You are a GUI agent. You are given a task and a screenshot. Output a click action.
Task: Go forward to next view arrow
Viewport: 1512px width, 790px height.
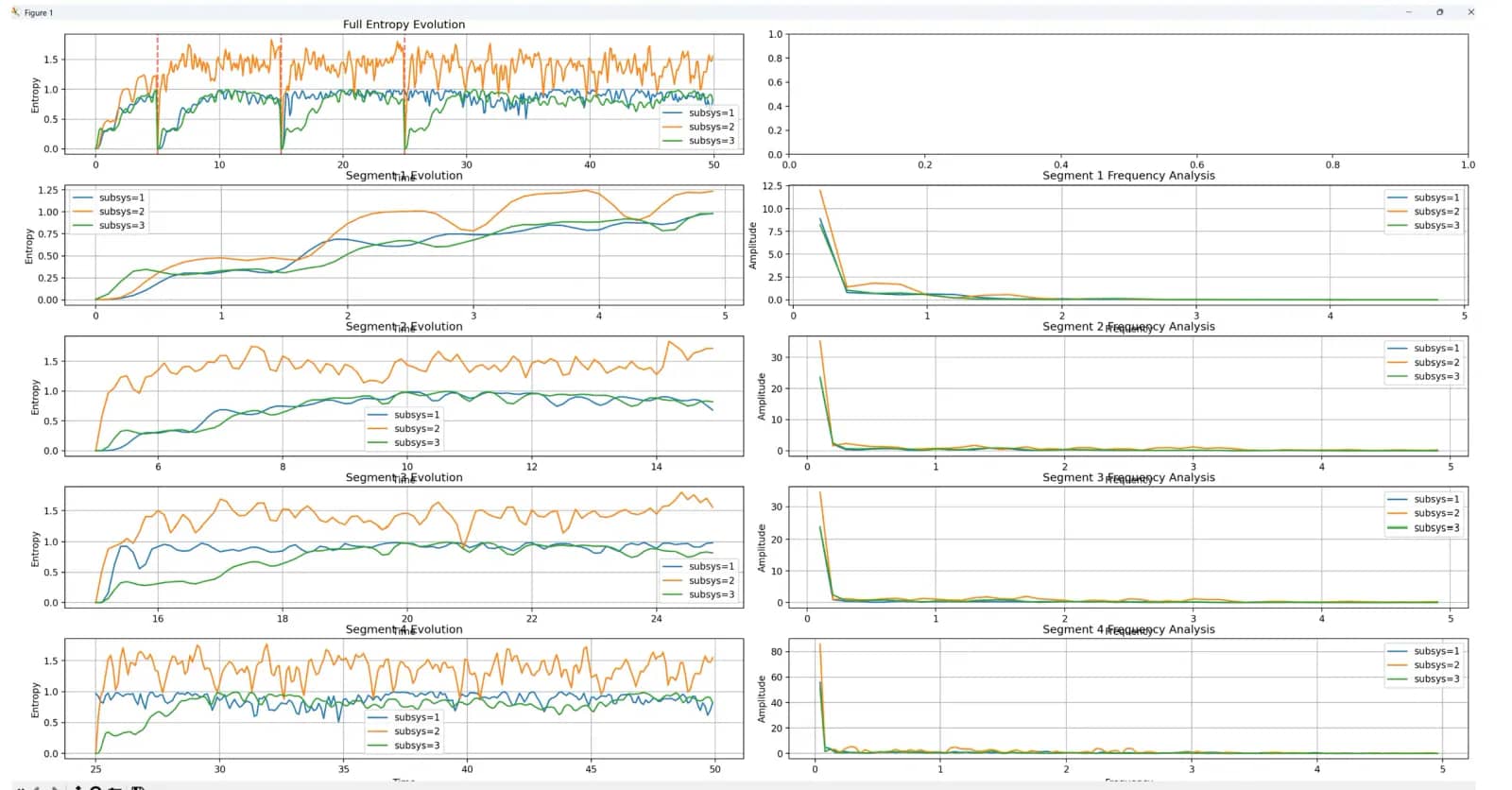coord(56,788)
